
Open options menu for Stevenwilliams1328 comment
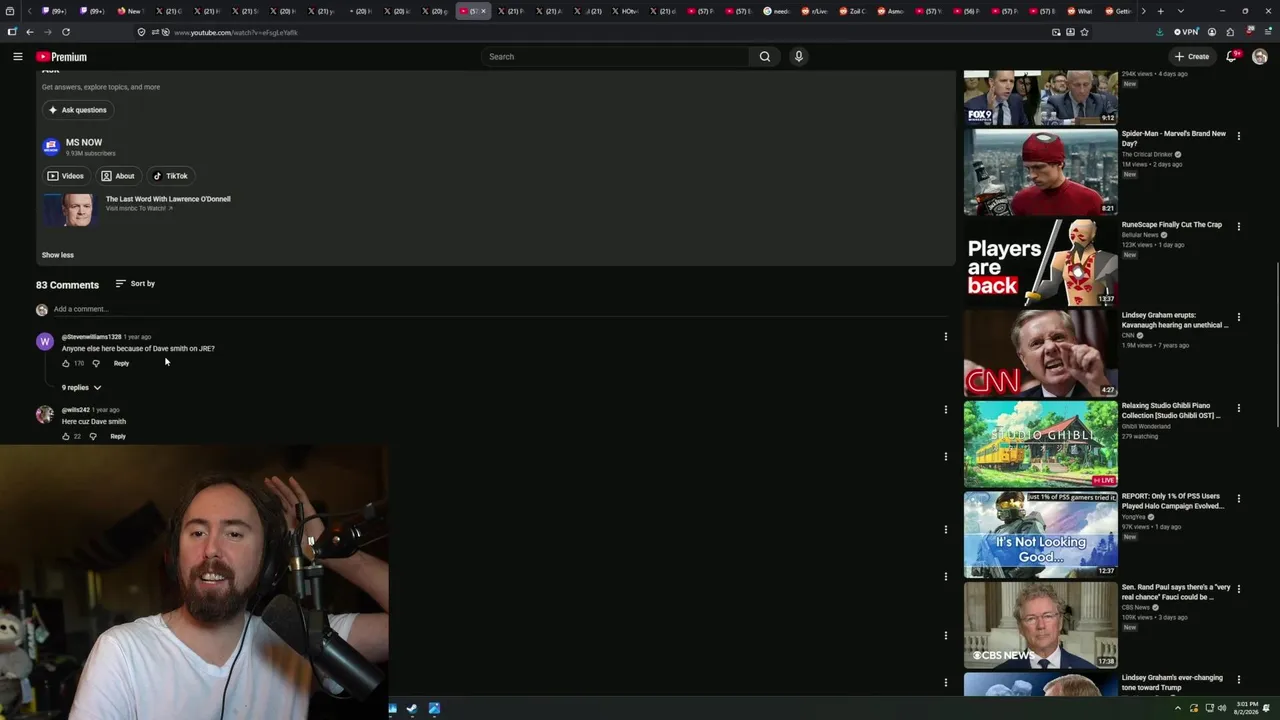[945, 337]
